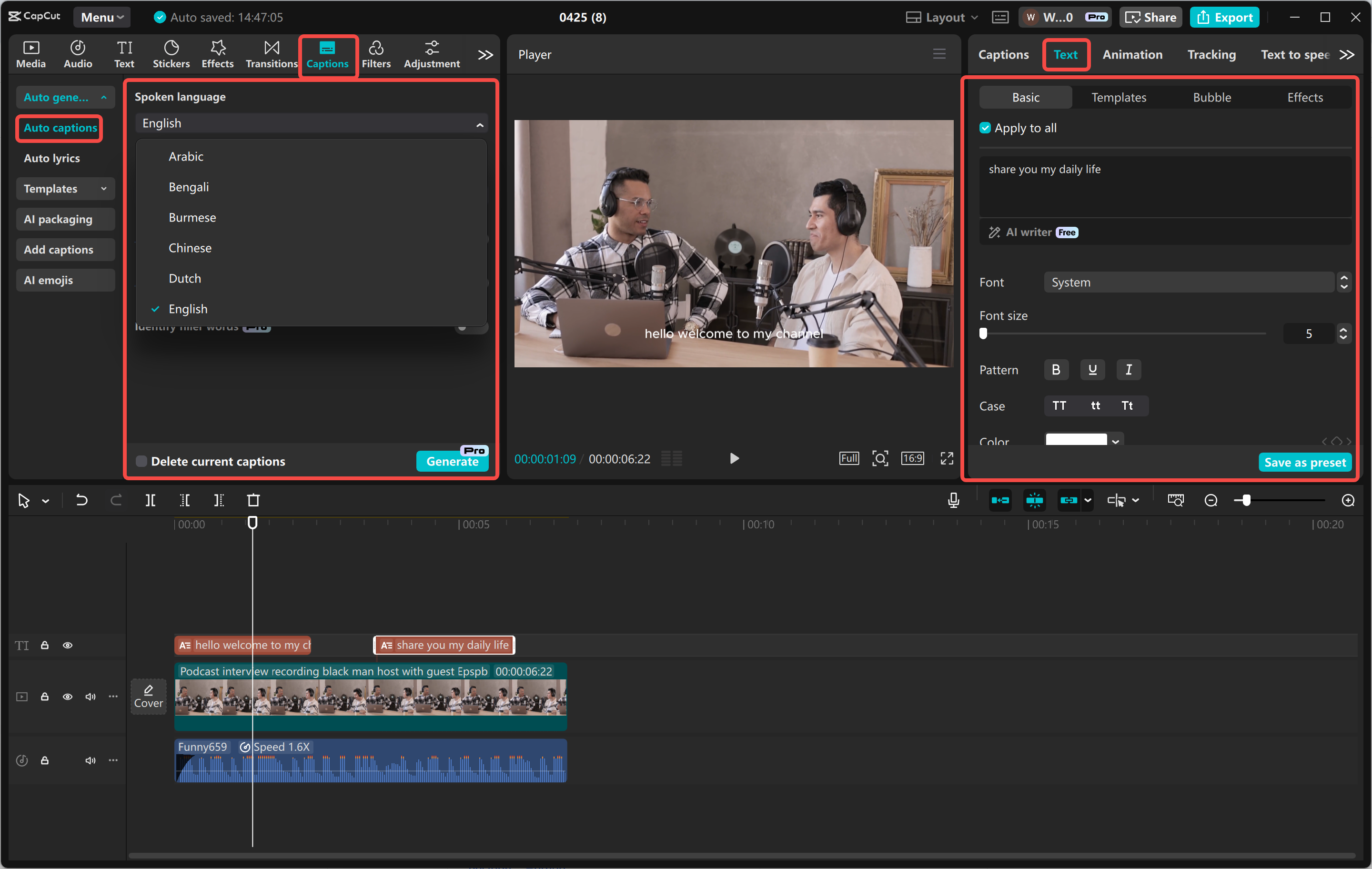Image resolution: width=1372 pixels, height=869 pixels.
Task: Open the Auto lyrics section
Action: [x=52, y=158]
